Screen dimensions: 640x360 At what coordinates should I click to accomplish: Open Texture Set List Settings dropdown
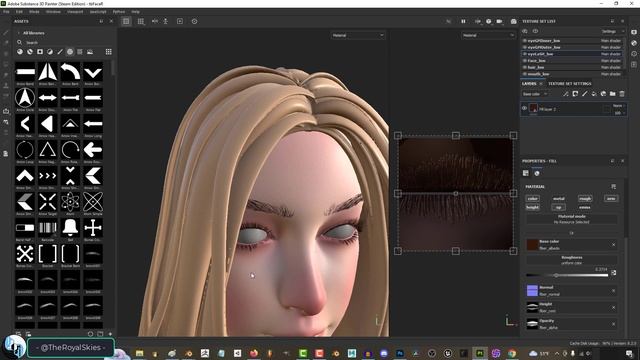612,31
